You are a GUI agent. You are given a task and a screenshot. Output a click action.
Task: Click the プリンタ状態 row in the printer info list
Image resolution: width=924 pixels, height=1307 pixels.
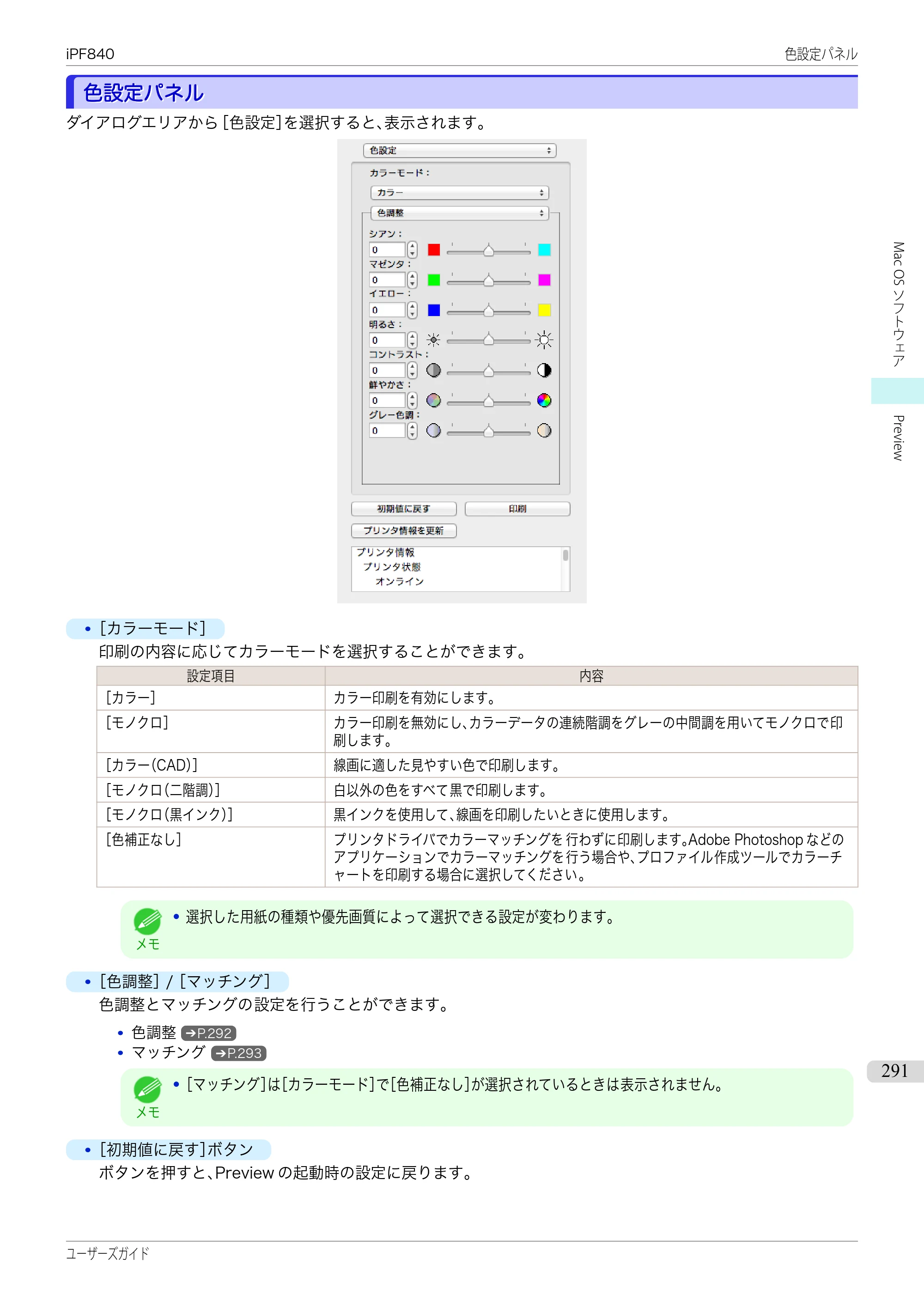(x=392, y=567)
